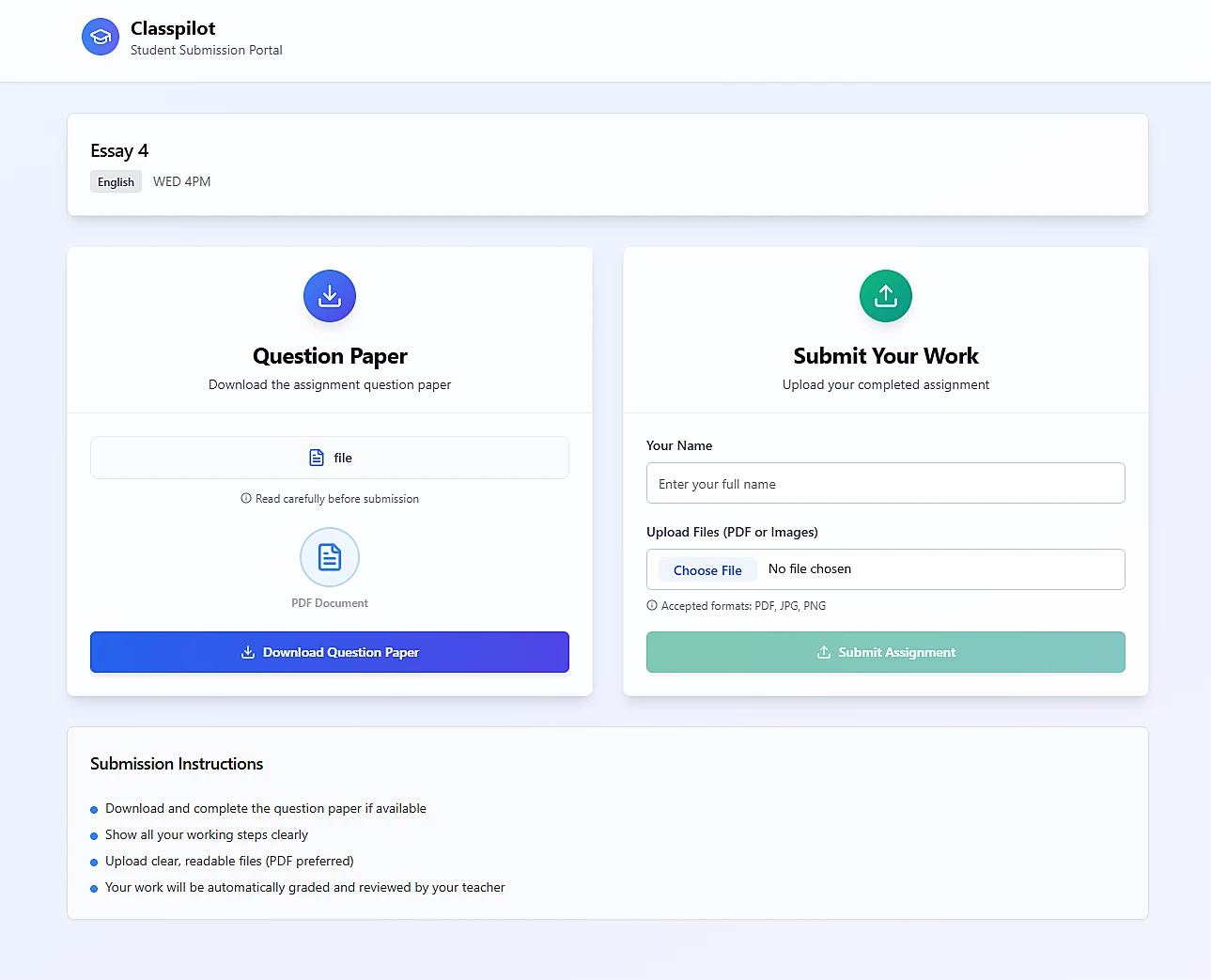Screen dimensions: 1211x980
Task: Click the "automatically graded and reviewed" instruction line
Action: coord(305,887)
